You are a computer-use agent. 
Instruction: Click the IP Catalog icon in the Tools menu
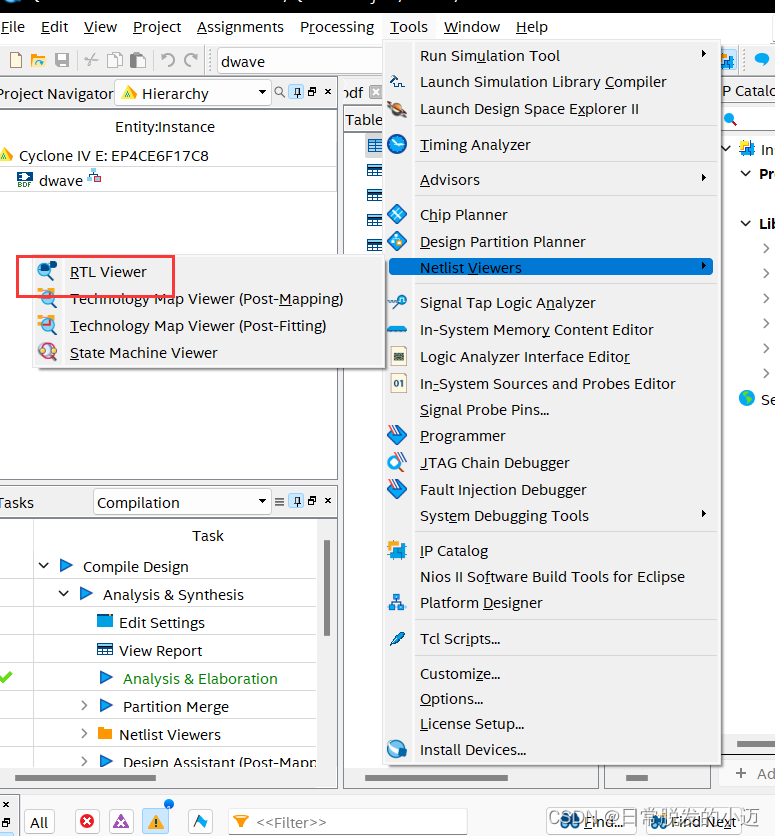point(397,550)
